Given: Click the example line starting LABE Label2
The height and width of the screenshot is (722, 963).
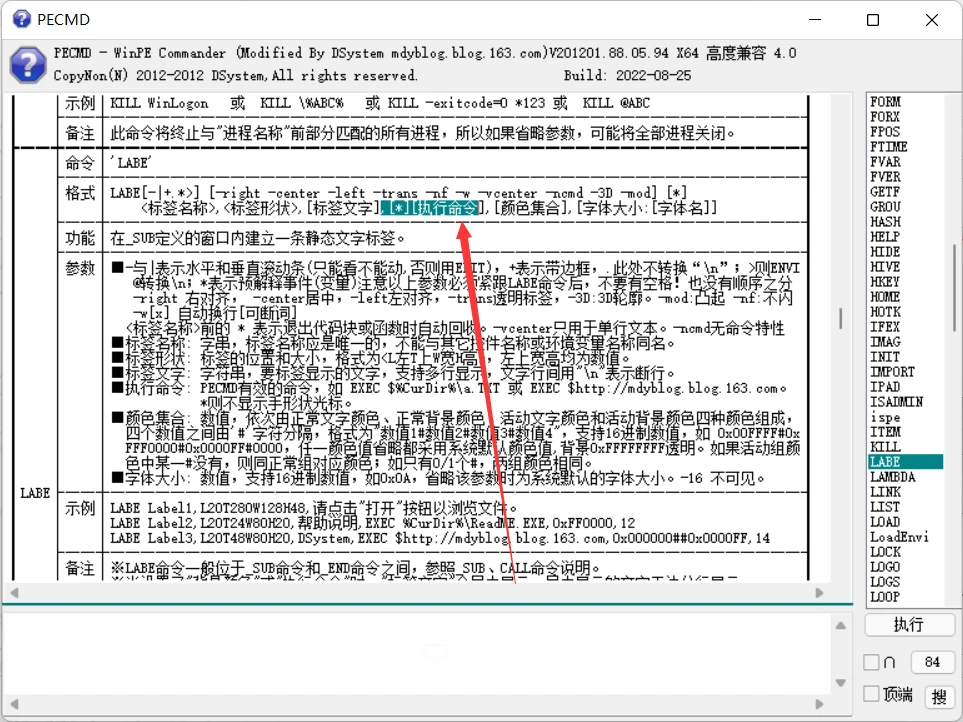Looking at the screenshot, I should [373, 523].
